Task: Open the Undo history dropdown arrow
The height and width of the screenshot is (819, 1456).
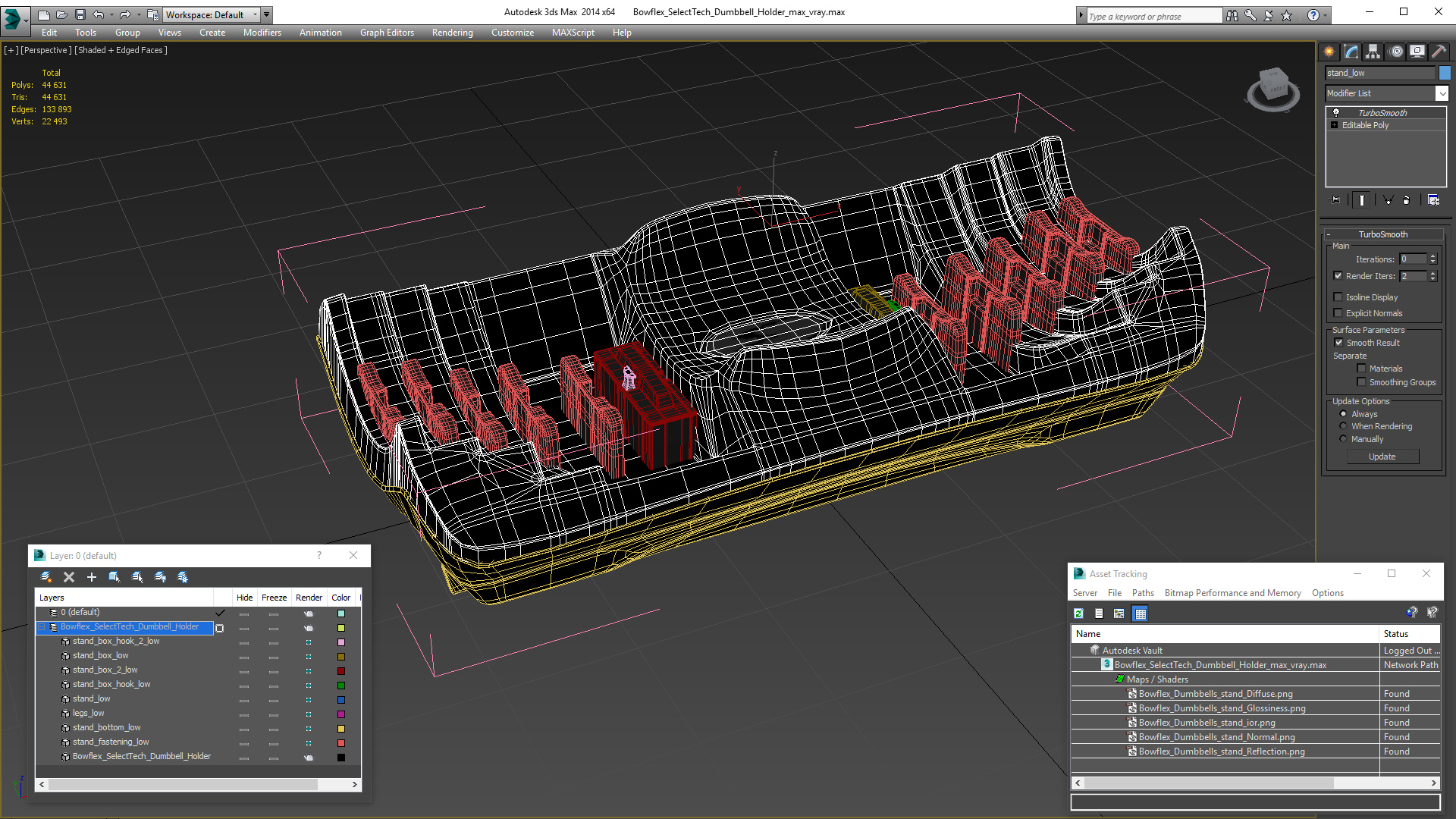Action: pyautogui.click(x=111, y=14)
